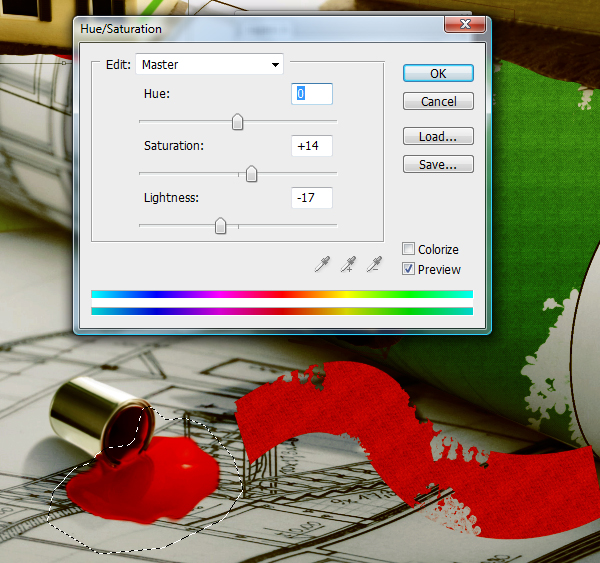Open the Edit Master dropdown

click(x=209, y=64)
